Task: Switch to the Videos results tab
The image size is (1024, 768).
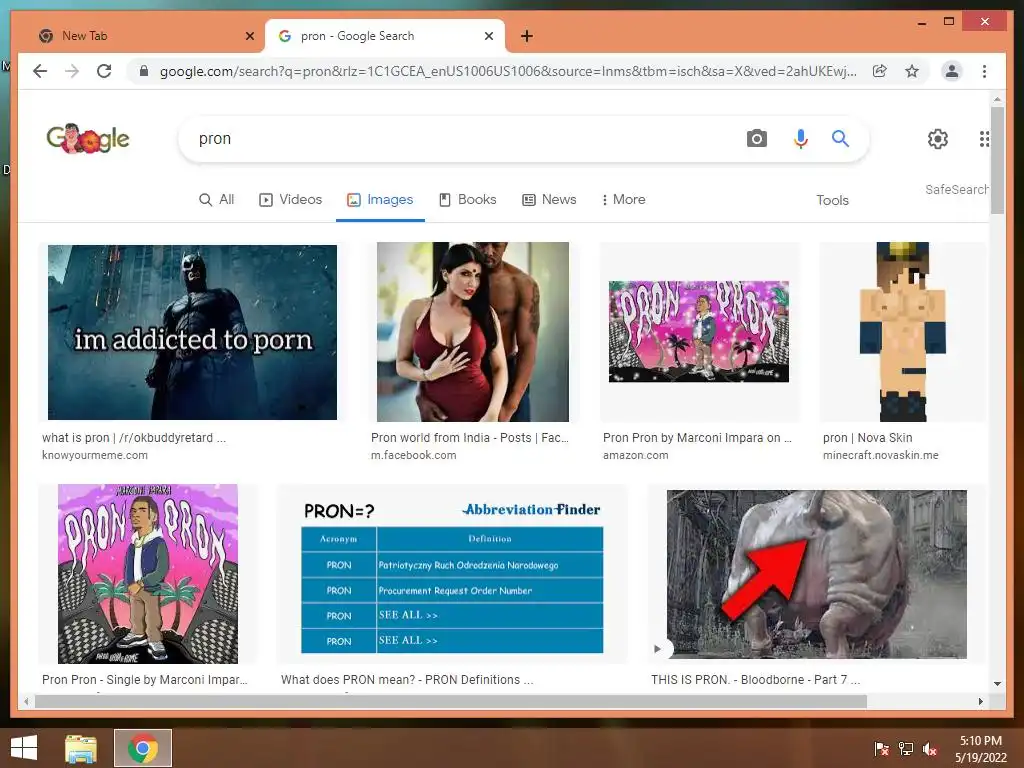Action: point(291,199)
